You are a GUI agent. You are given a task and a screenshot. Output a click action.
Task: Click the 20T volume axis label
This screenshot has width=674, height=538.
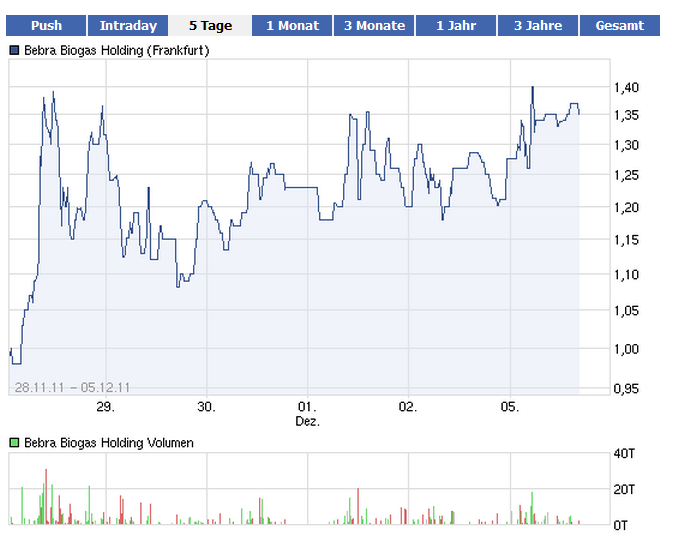point(624,489)
